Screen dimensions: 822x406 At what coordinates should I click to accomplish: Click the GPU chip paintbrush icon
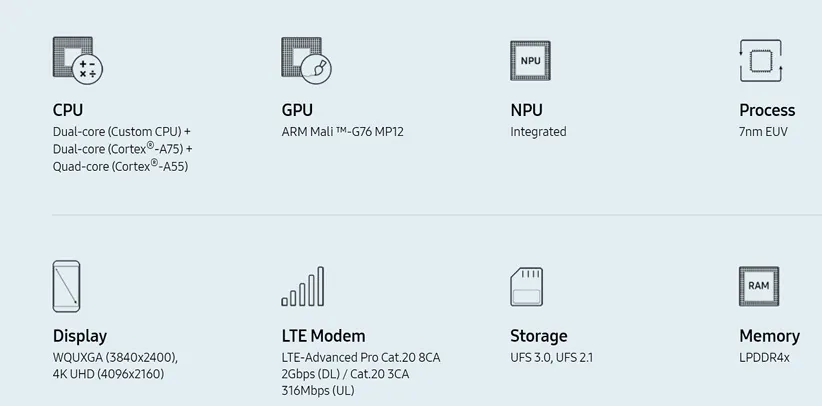point(306,60)
